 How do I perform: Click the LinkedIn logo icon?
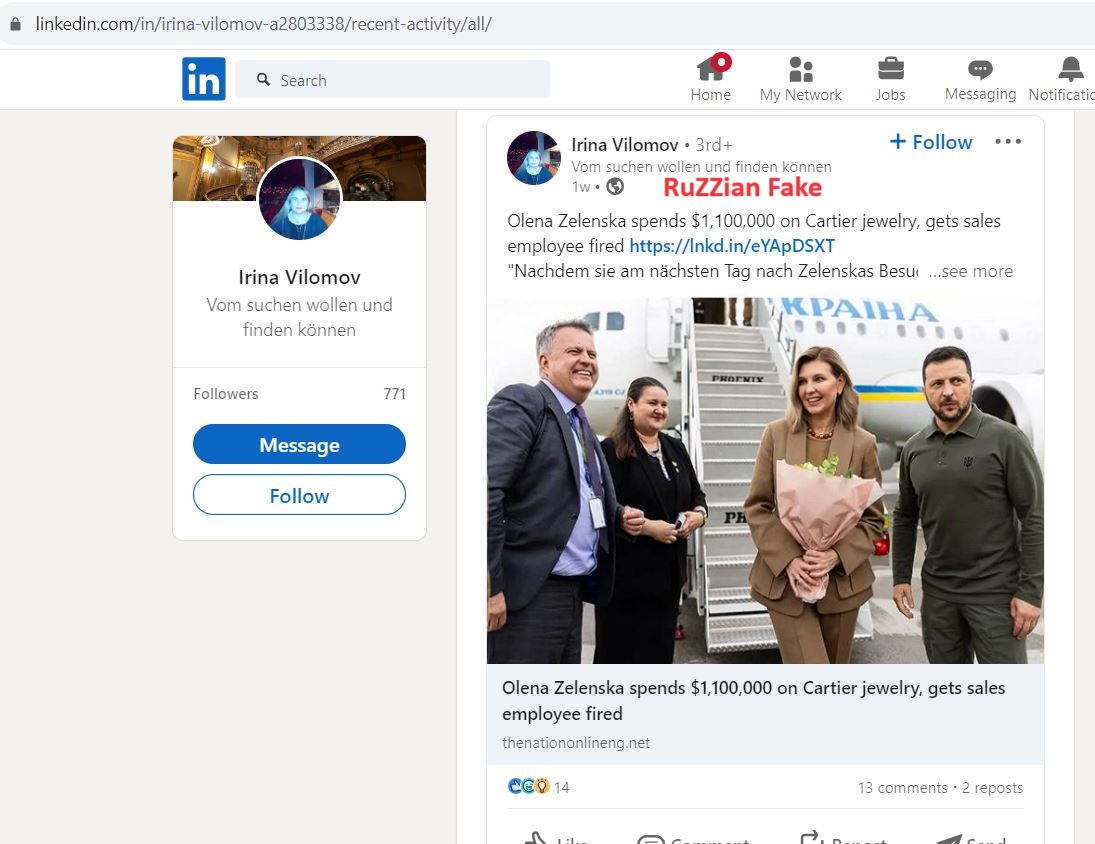tap(203, 79)
